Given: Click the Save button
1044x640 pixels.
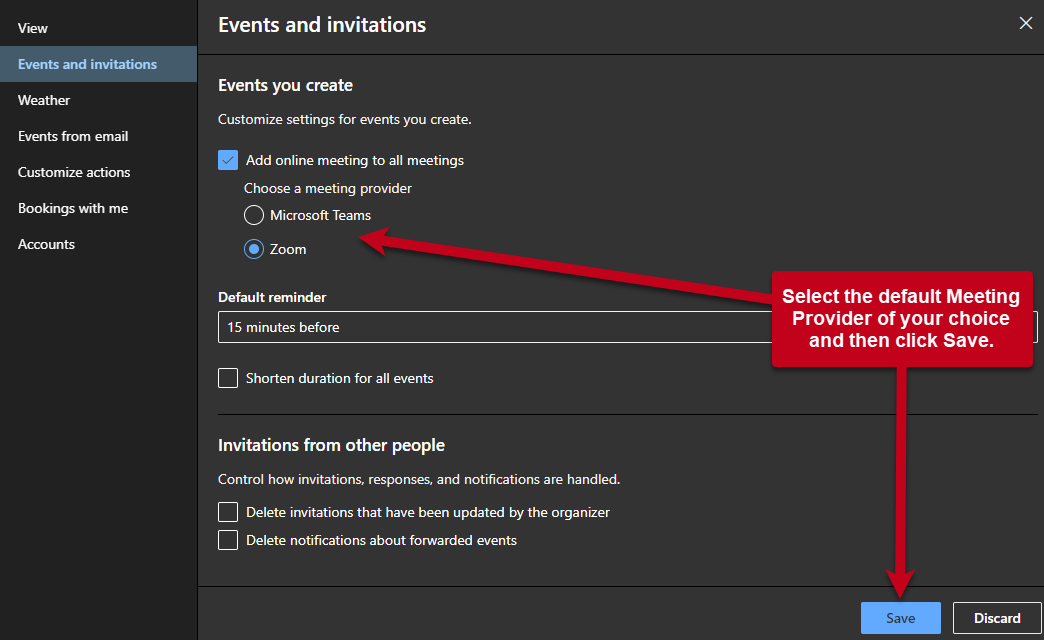Looking at the screenshot, I should 900,618.
